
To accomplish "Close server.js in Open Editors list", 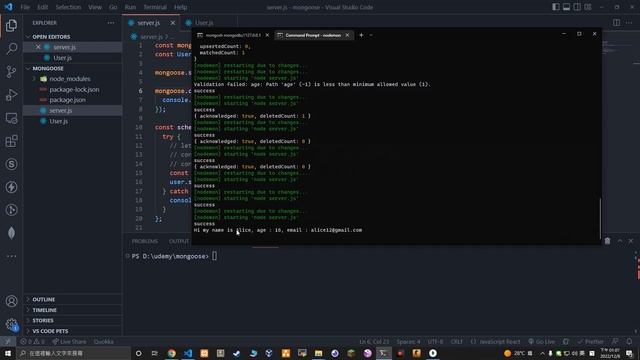I will (x=38, y=47).
